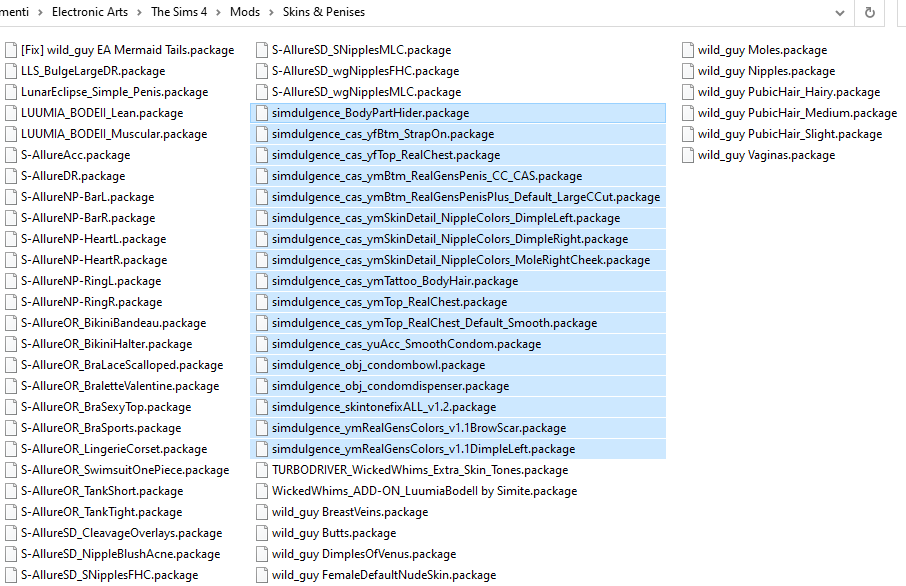Viewport: 906px width, 586px height.
Task: Select the file icon of simdulgence_BodyPartHider.package
Action: 262,113
